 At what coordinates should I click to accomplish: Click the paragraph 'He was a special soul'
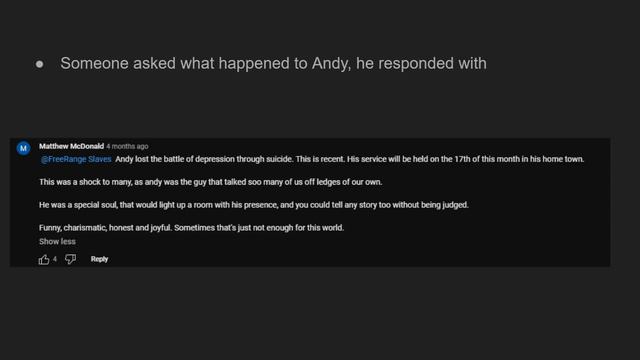point(254,205)
